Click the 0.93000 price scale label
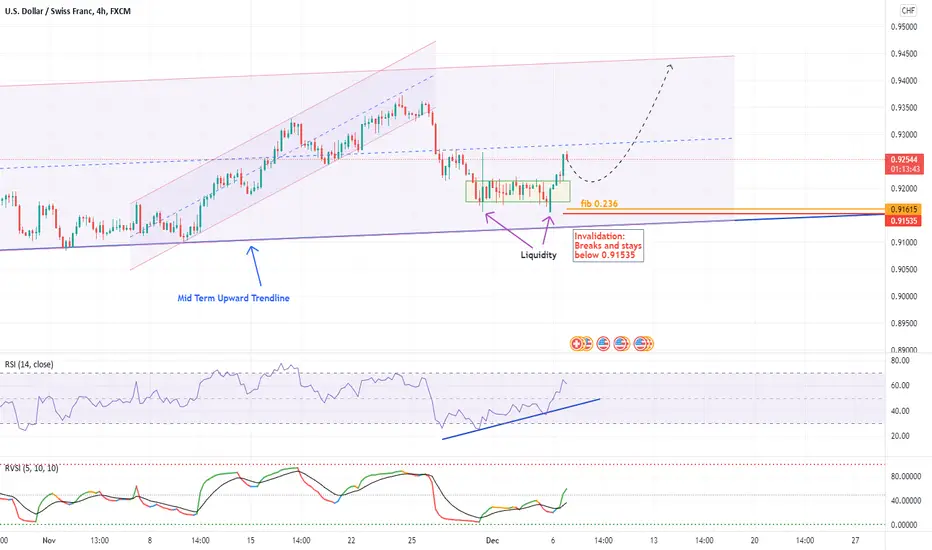The width and height of the screenshot is (932, 550). (x=903, y=135)
